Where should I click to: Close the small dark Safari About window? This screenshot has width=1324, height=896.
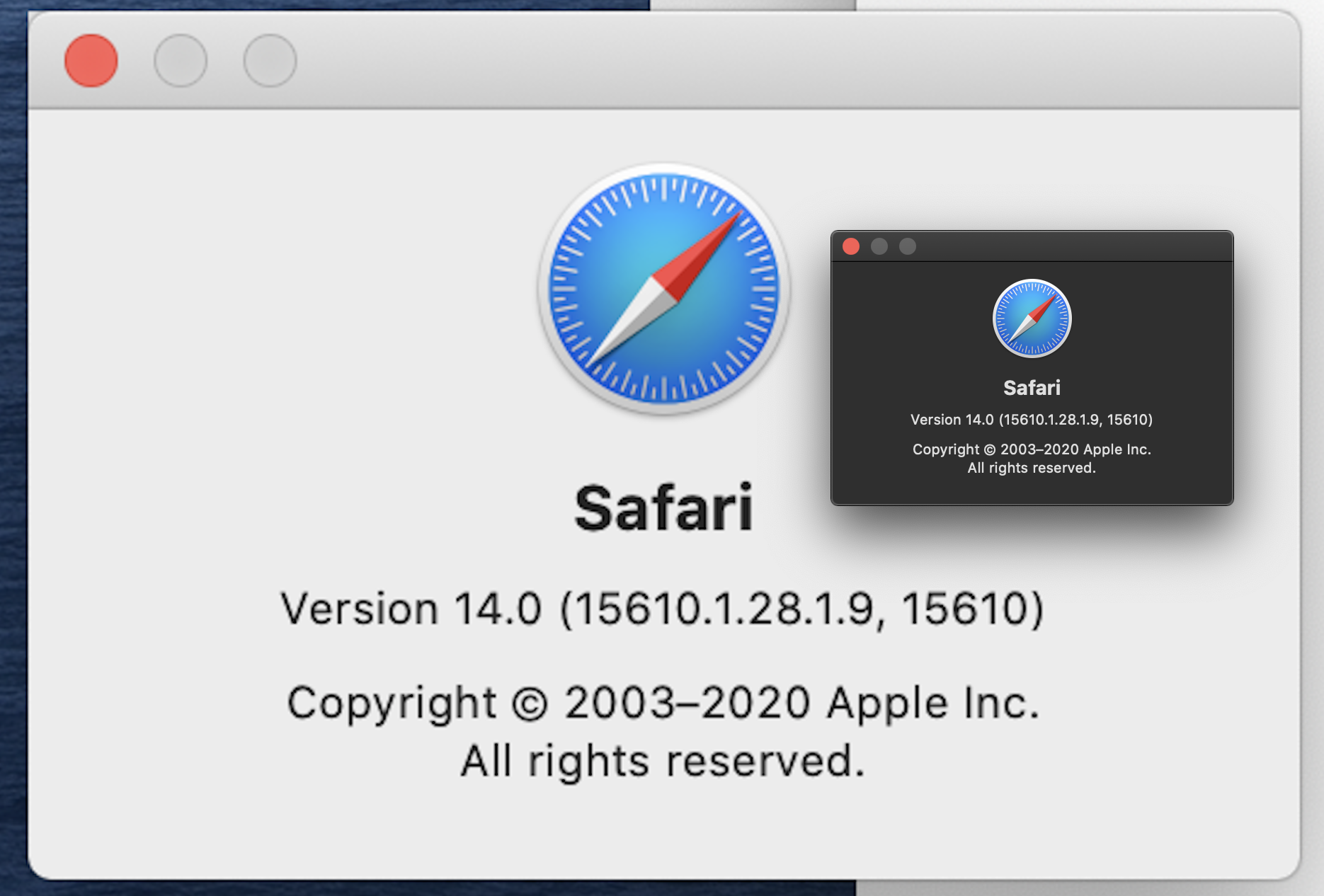(x=851, y=246)
